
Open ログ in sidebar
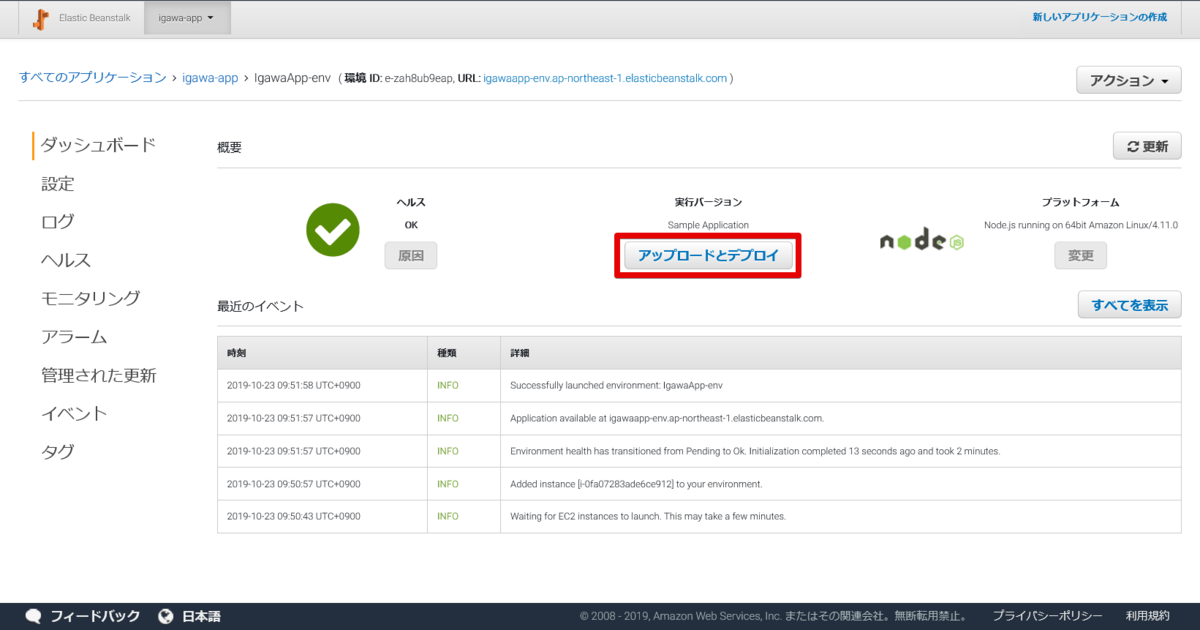click(57, 222)
